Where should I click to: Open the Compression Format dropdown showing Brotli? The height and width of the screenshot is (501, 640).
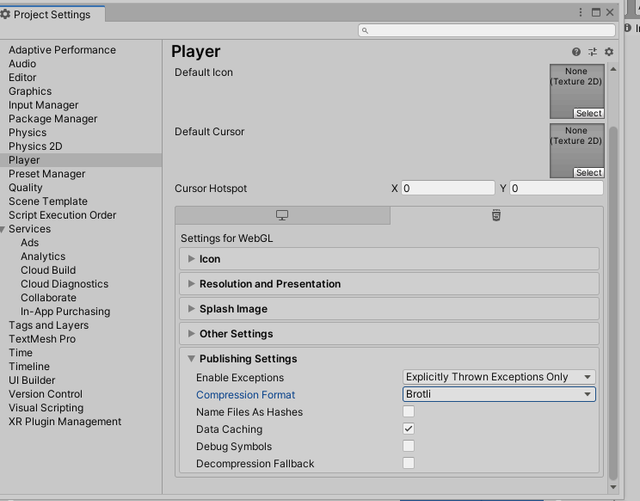point(498,395)
